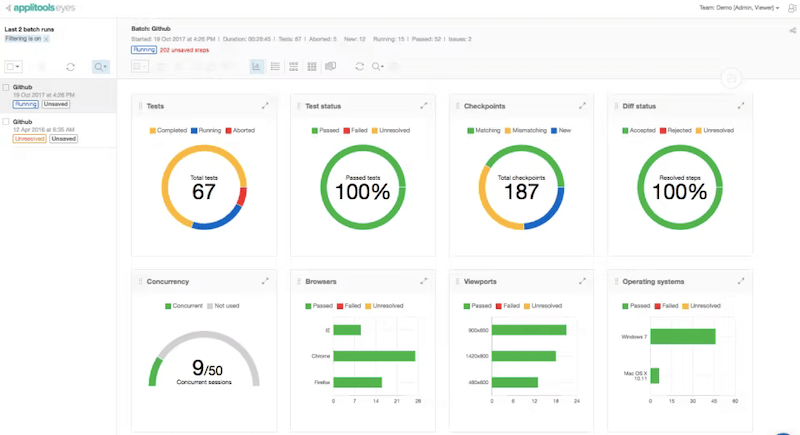Click the Operating systems widget drag handle
This screenshot has width=800, height=435.
pos(616,282)
